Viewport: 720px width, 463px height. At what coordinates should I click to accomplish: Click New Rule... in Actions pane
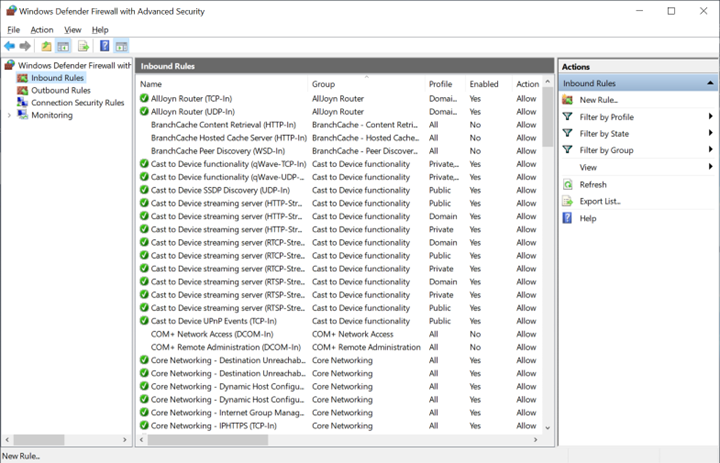click(x=598, y=100)
